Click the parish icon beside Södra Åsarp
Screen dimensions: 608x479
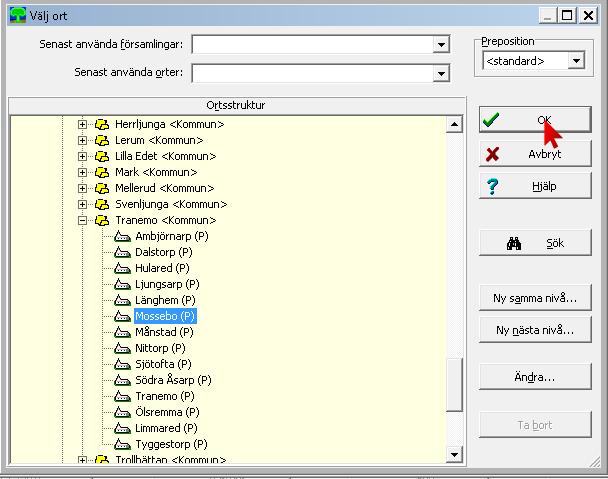click(x=123, y=380)
